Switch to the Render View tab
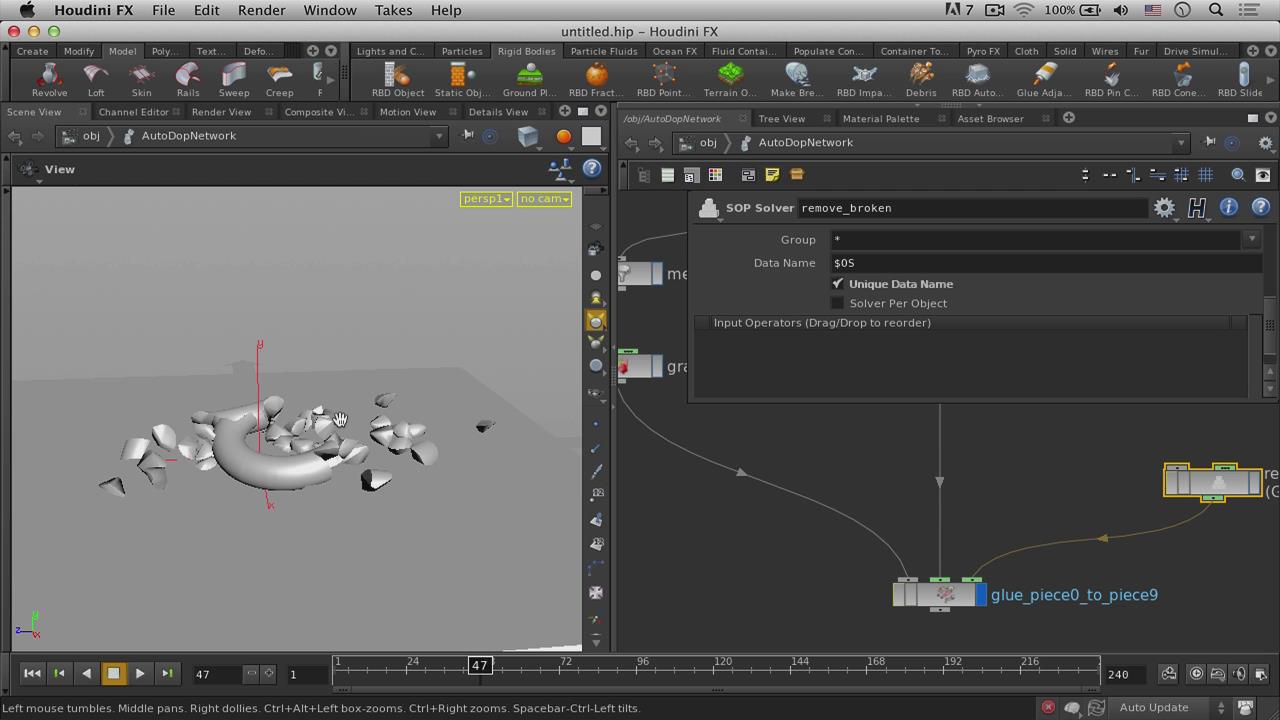 [221, 112]
